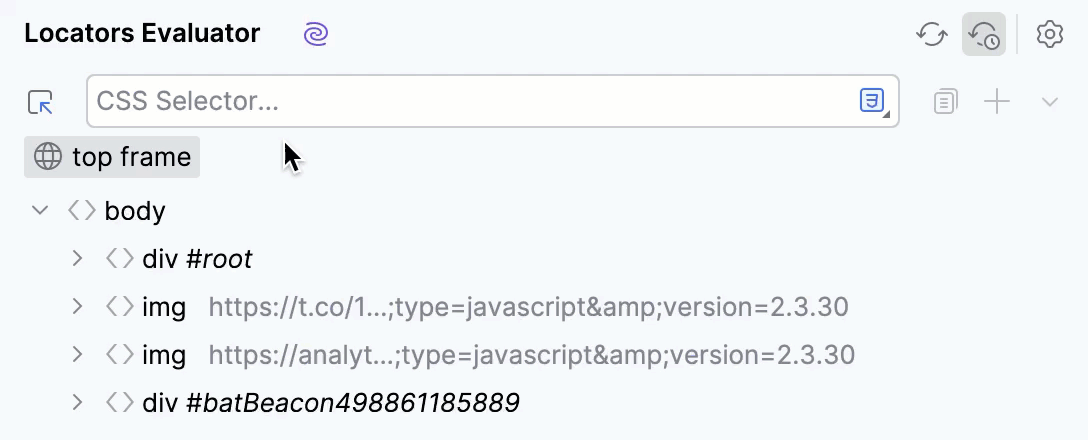This screenshot has width=1088, height=440.
Task: Click the CSS3 locator type icon
Action: (x=873, y=101)
